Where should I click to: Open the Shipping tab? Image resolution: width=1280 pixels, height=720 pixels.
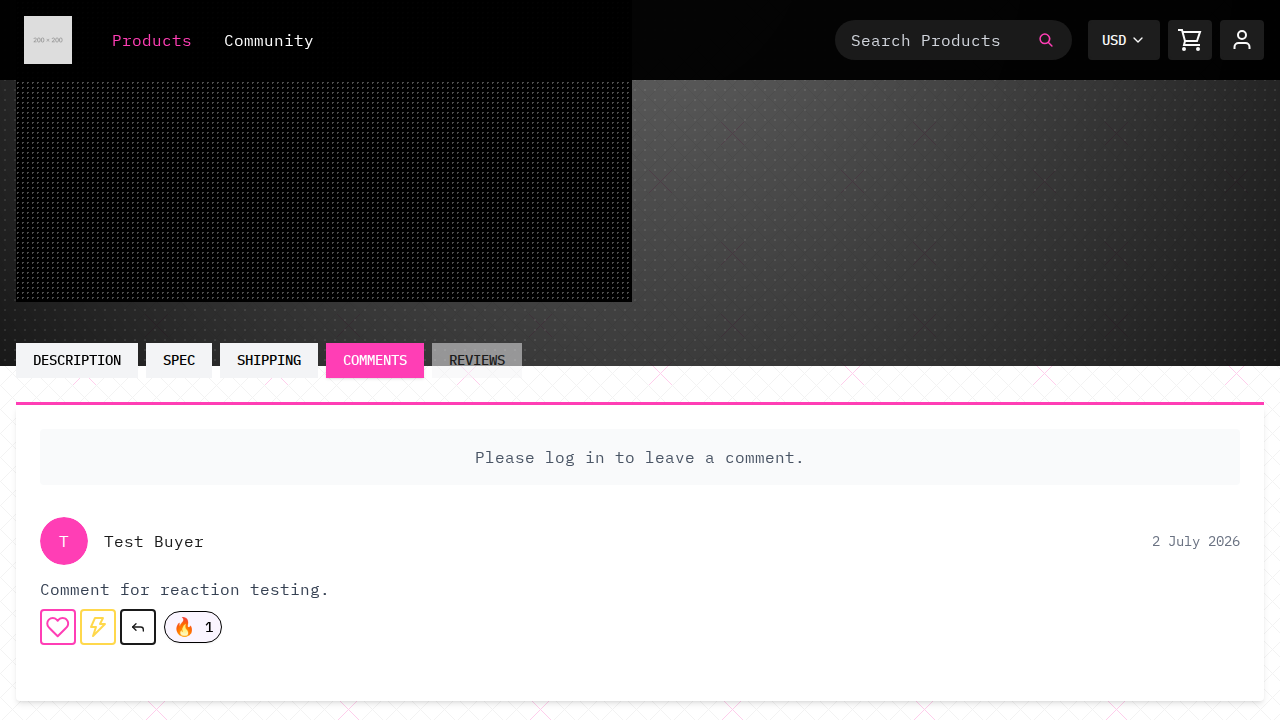click(269, 360)
